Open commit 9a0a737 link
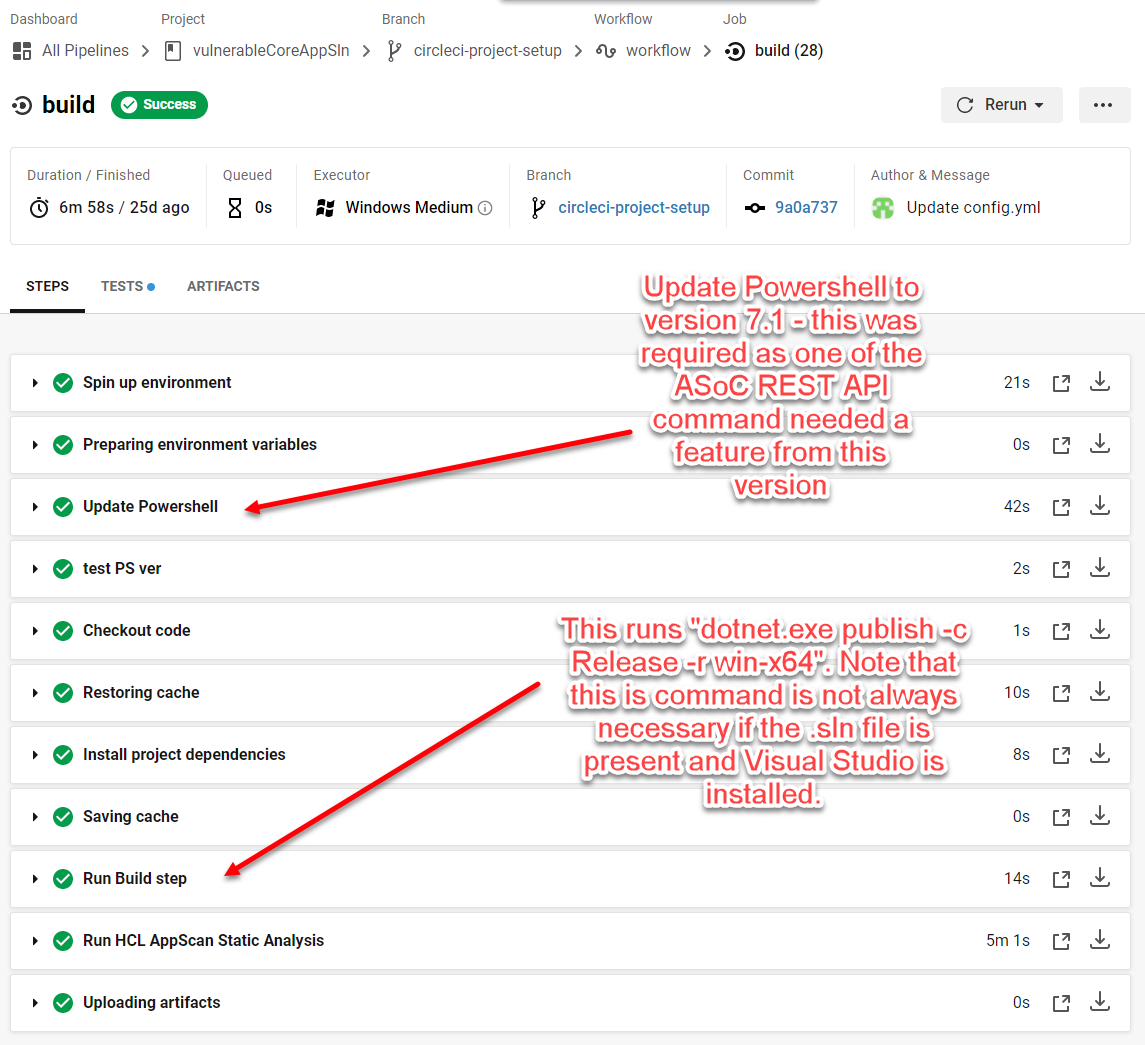1145x1045 pixels. pyautogui.click(x=806, y=207)
